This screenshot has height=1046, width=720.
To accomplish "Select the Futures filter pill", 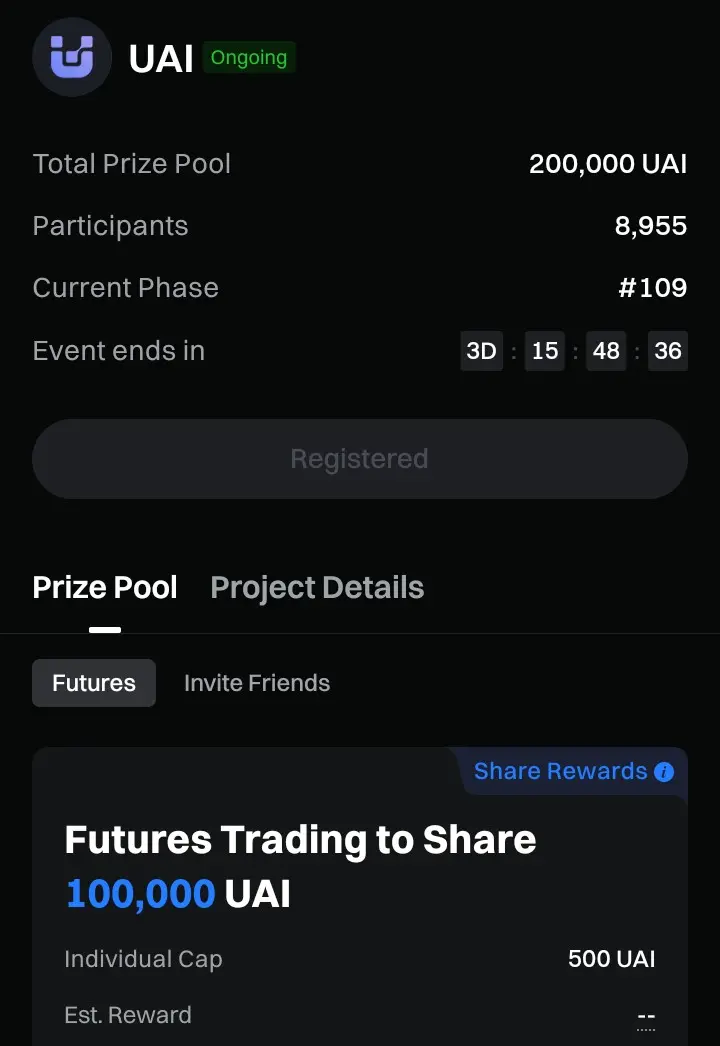I will 94,683.
